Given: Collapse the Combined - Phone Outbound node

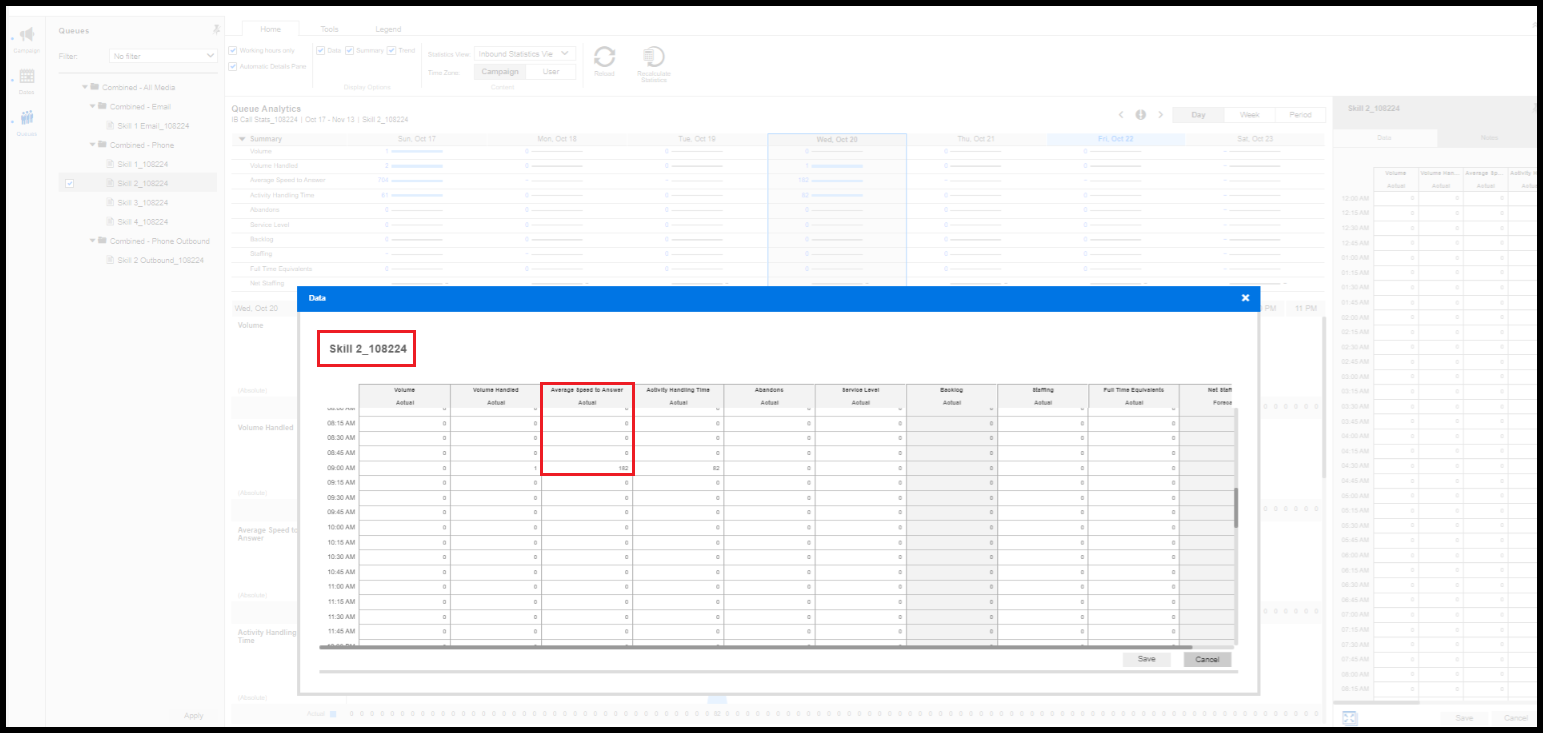Looking at the screenshot, I should point(92,241).
